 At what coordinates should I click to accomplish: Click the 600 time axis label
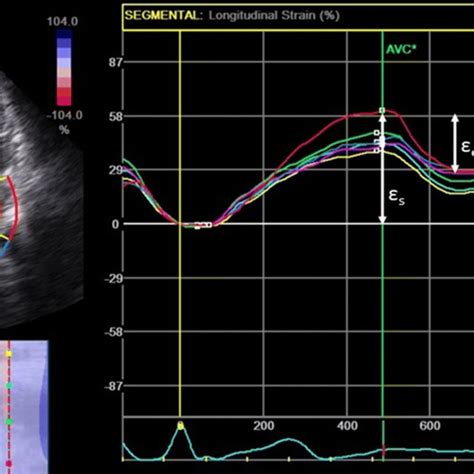(430, 426)
